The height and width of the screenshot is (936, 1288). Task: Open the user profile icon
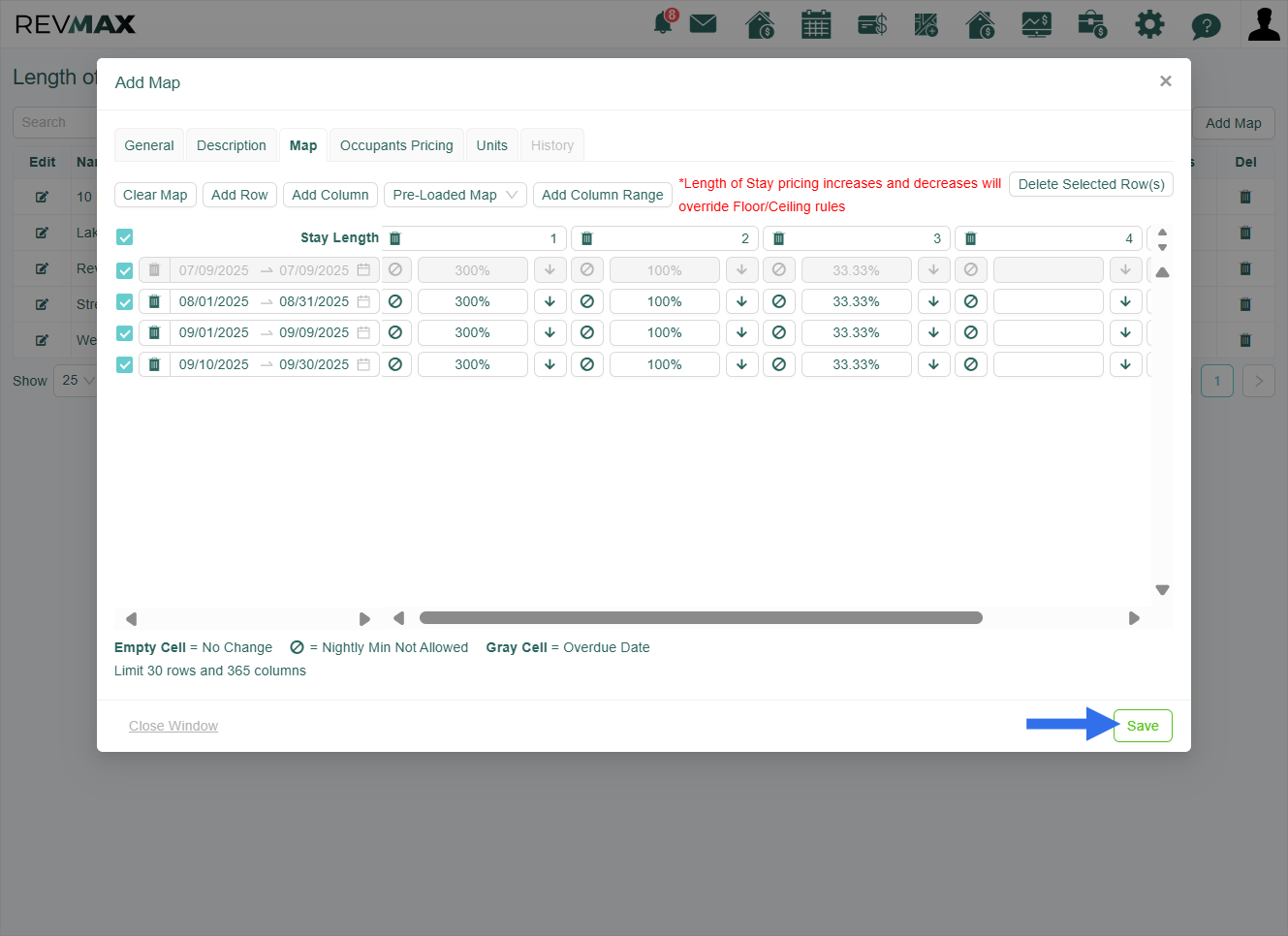coord(1264,24)
